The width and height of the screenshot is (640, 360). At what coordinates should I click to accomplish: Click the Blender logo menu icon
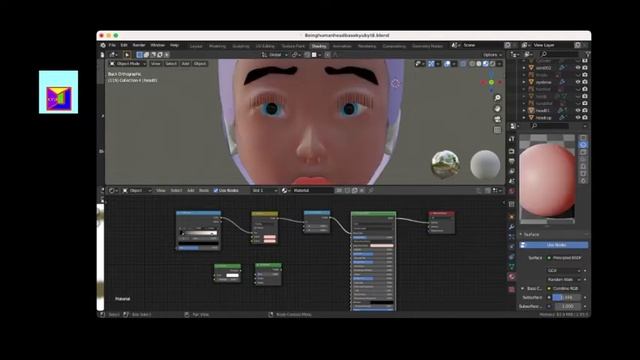click(x=103, y=45)
